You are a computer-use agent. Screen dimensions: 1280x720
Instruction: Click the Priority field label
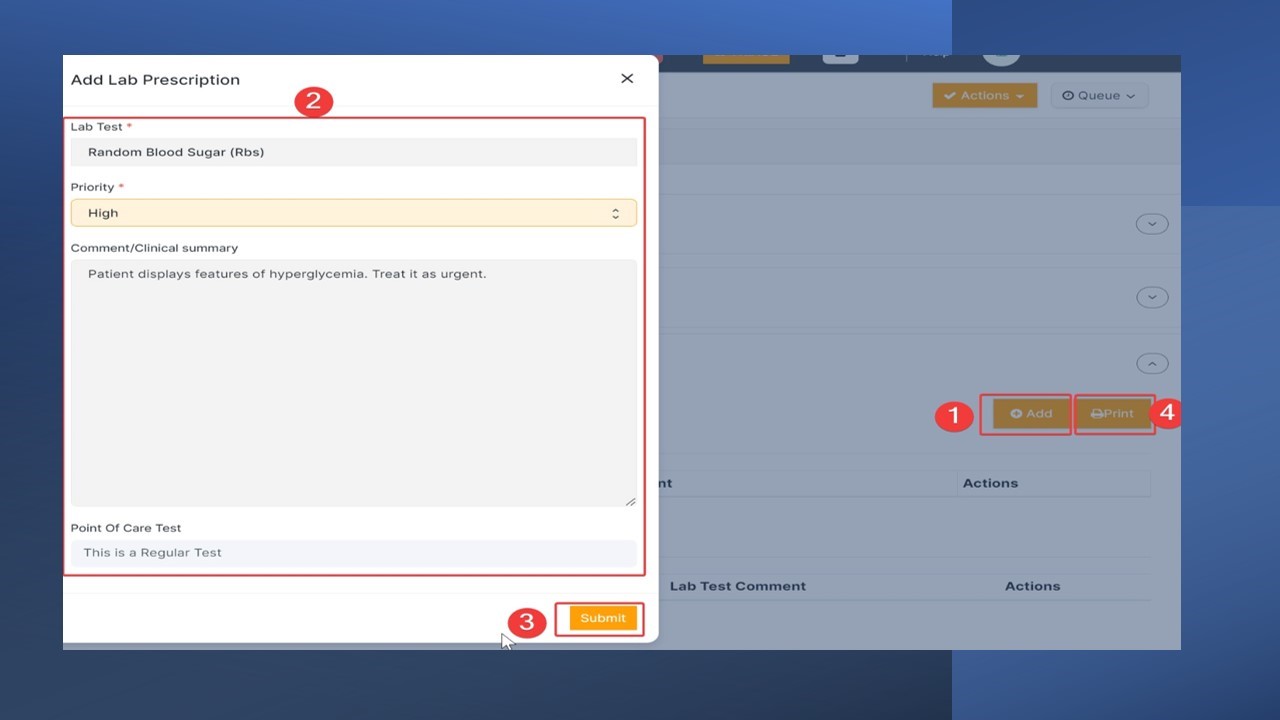coord(97,187)
